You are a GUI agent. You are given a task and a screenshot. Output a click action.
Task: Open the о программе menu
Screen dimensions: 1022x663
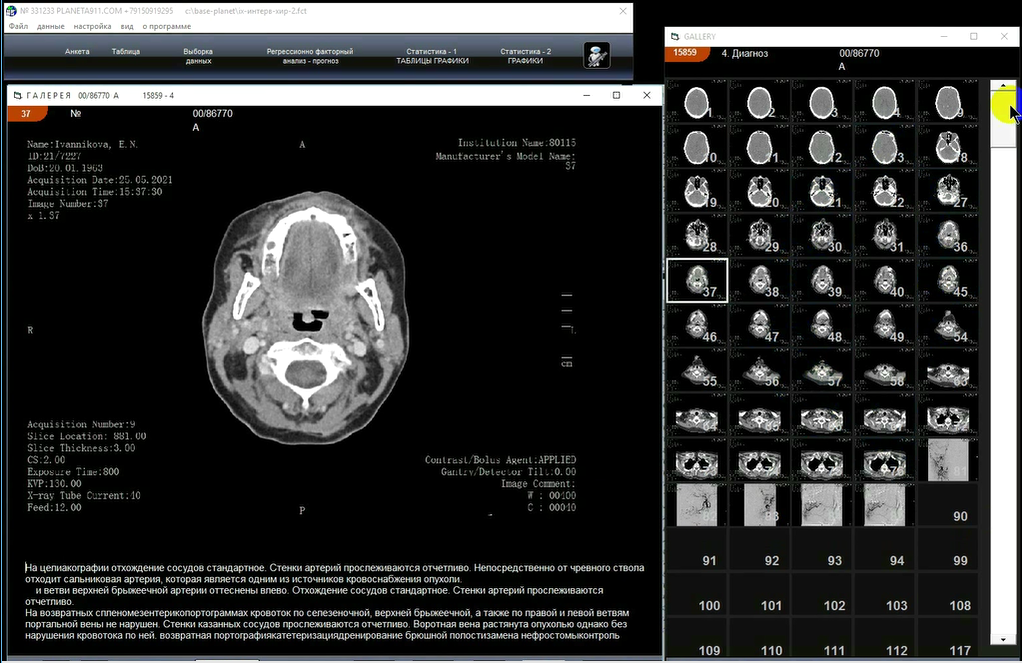coord(166,26)
